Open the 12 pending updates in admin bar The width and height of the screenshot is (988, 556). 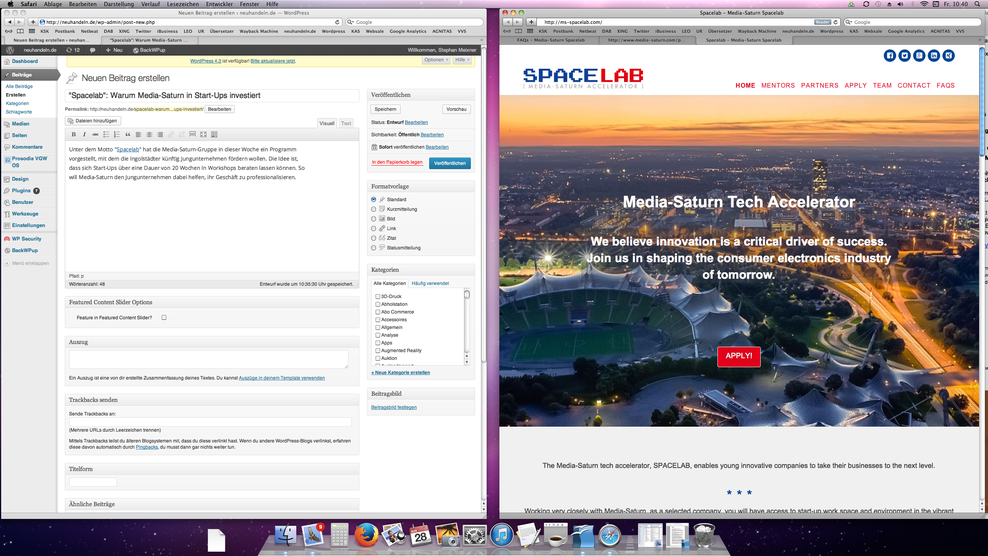[x=73, y=50]
